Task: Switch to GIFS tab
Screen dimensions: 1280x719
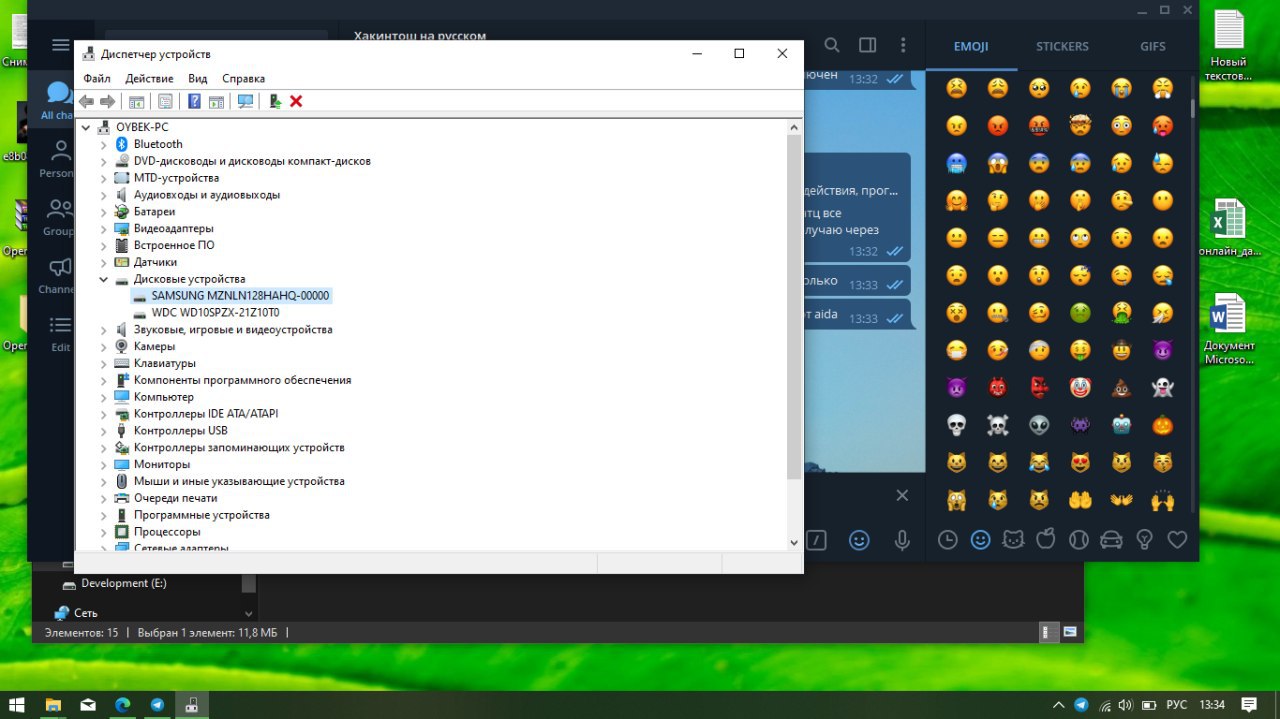Action: coord(1153,46)
